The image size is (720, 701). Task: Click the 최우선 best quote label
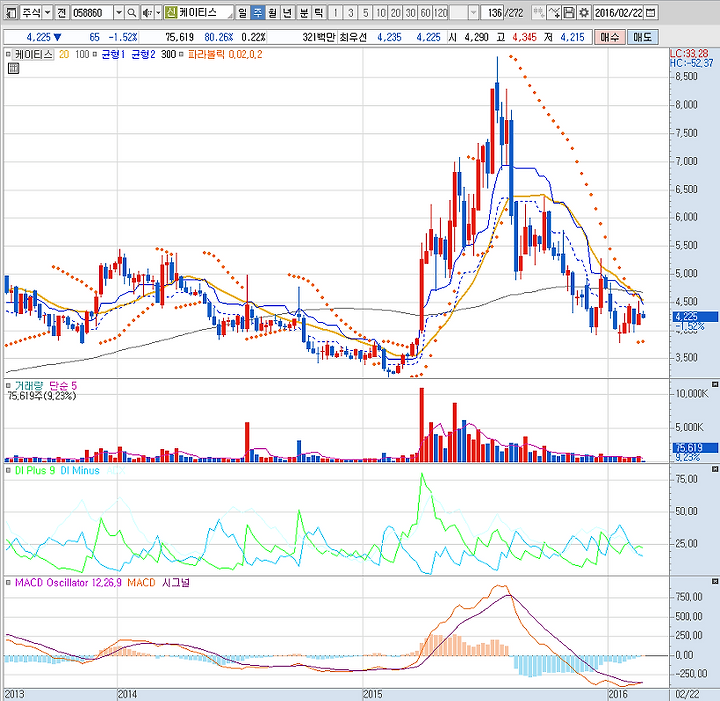point(353,37)
